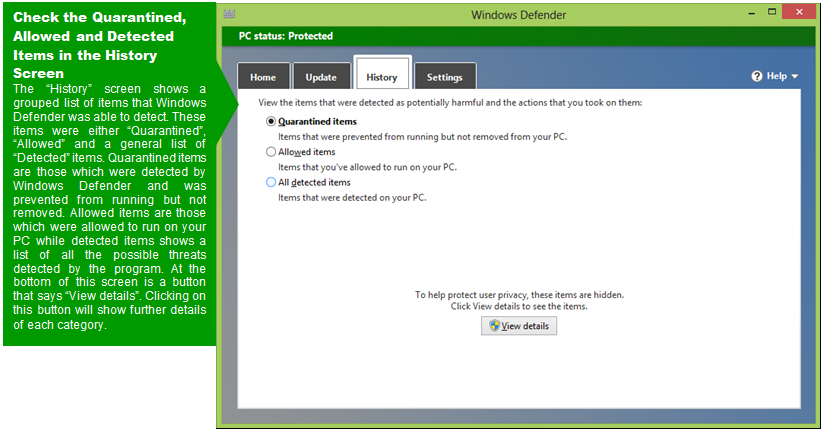Screen dimensions: 824x432
Task: Click 'these items are hidden' privacy notice
Action: pyautogui.click(x=519, y=295)
